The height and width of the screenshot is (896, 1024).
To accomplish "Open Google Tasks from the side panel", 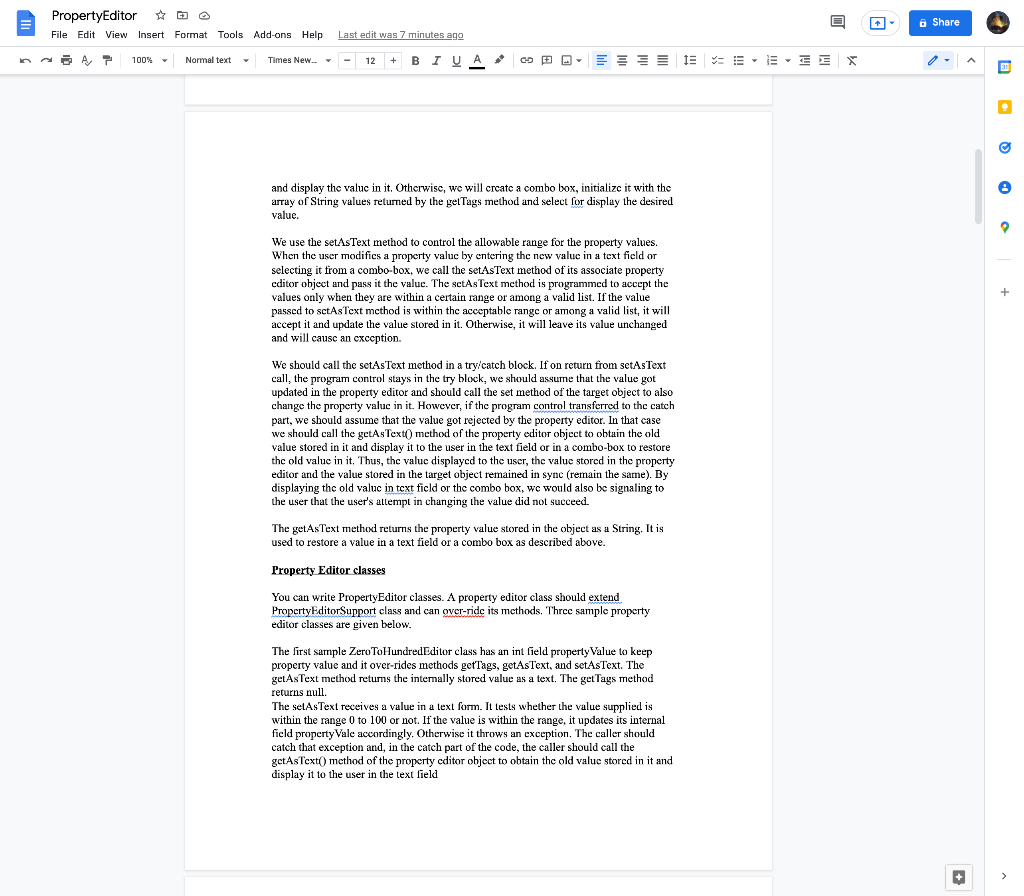I will (1005, 147).
